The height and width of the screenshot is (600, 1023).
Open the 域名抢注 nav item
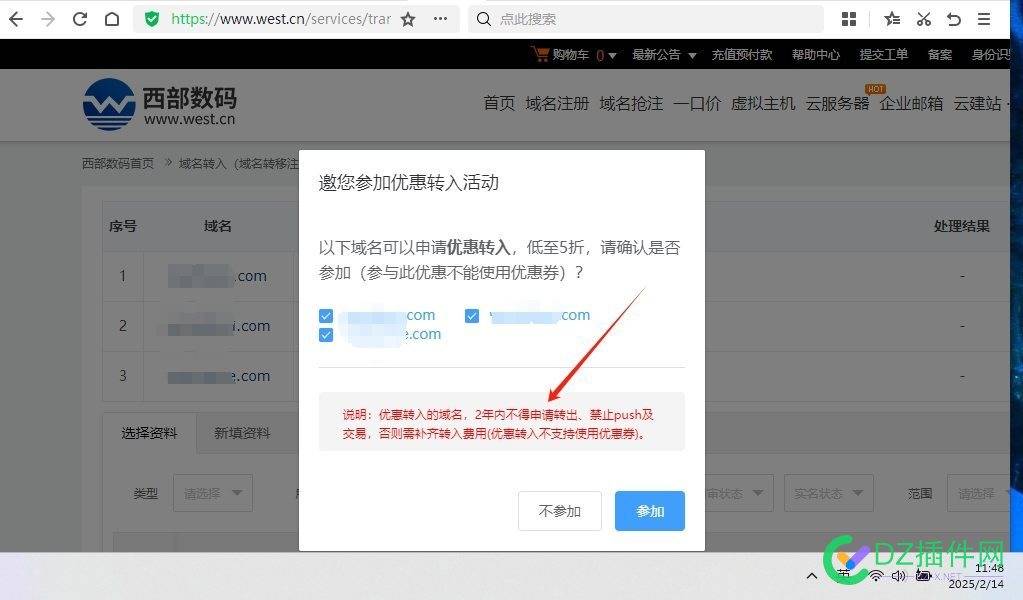[x=631, y=103]
